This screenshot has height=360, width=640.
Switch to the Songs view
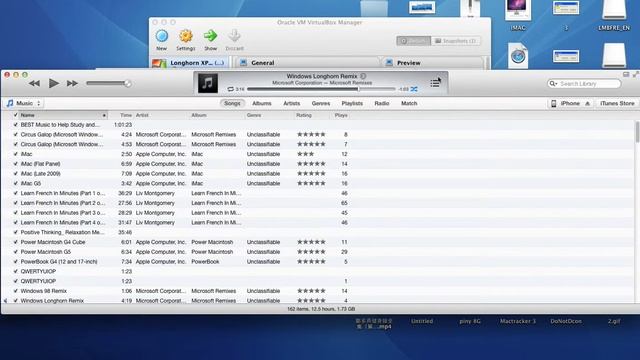[x=232, y=103]
